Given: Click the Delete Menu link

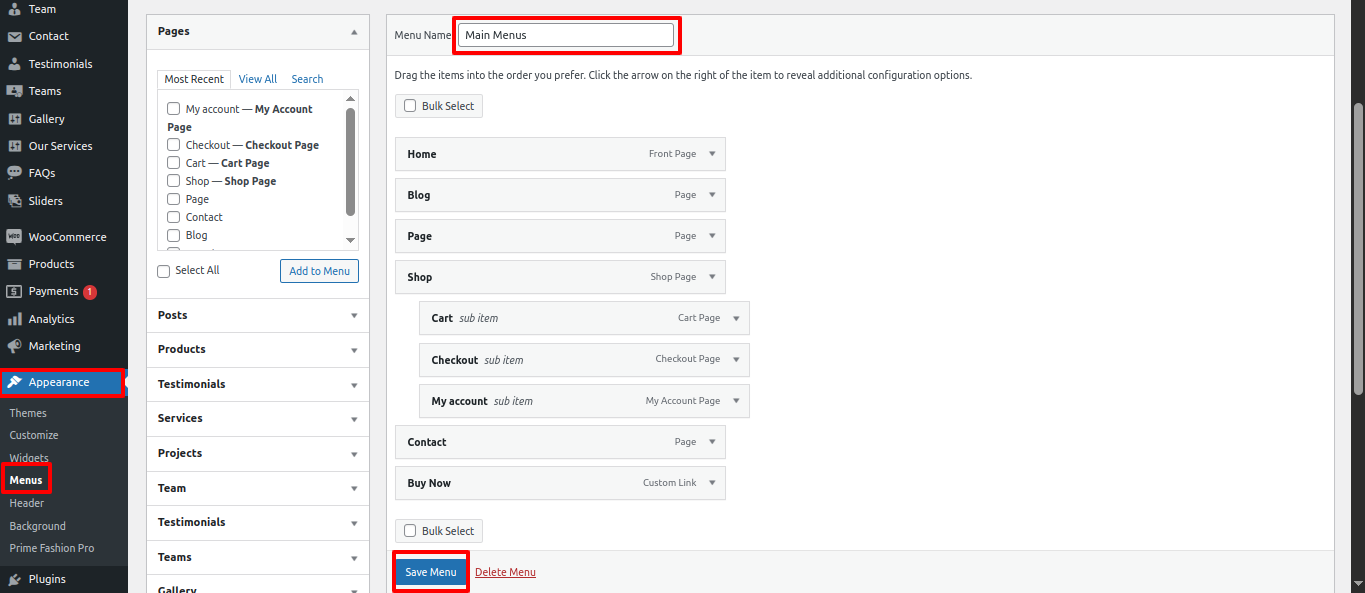Looking at the screenshot, I should click(505, 572).
